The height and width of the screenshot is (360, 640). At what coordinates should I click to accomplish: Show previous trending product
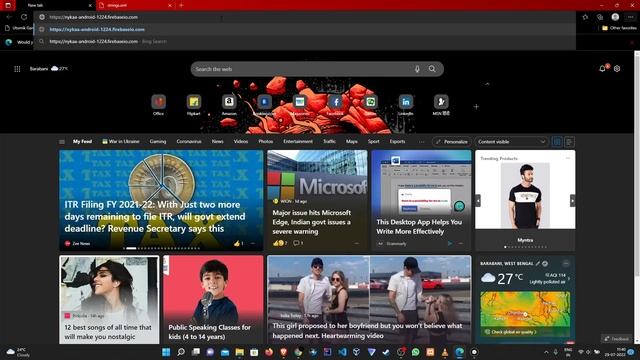[x=478, y=200]
